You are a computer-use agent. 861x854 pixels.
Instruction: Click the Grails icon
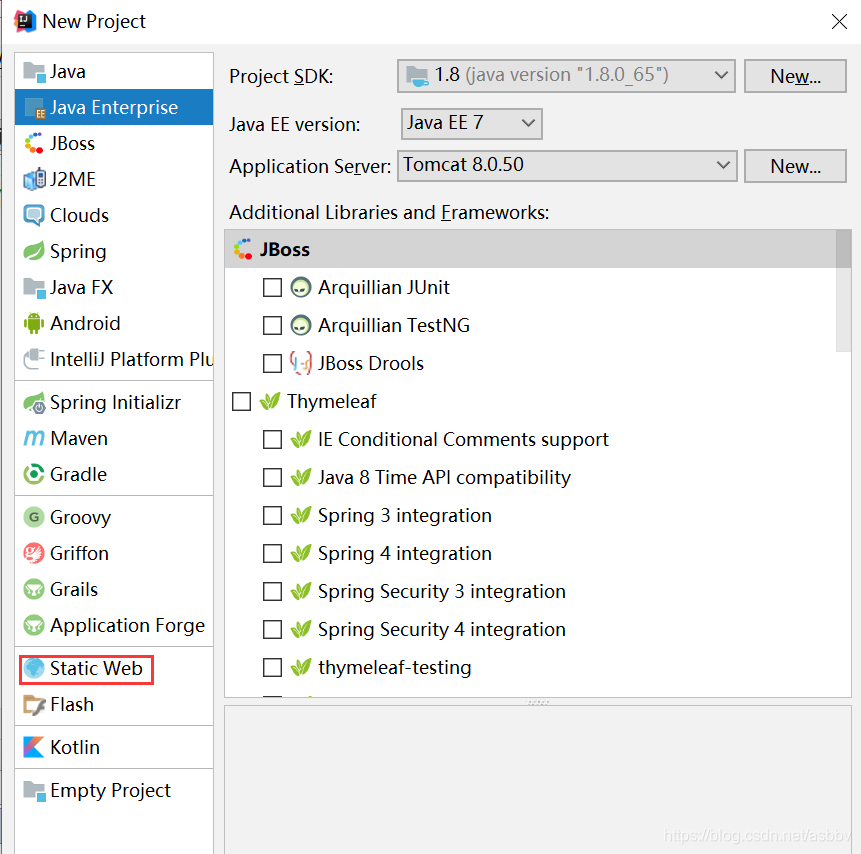pos(34,589)
